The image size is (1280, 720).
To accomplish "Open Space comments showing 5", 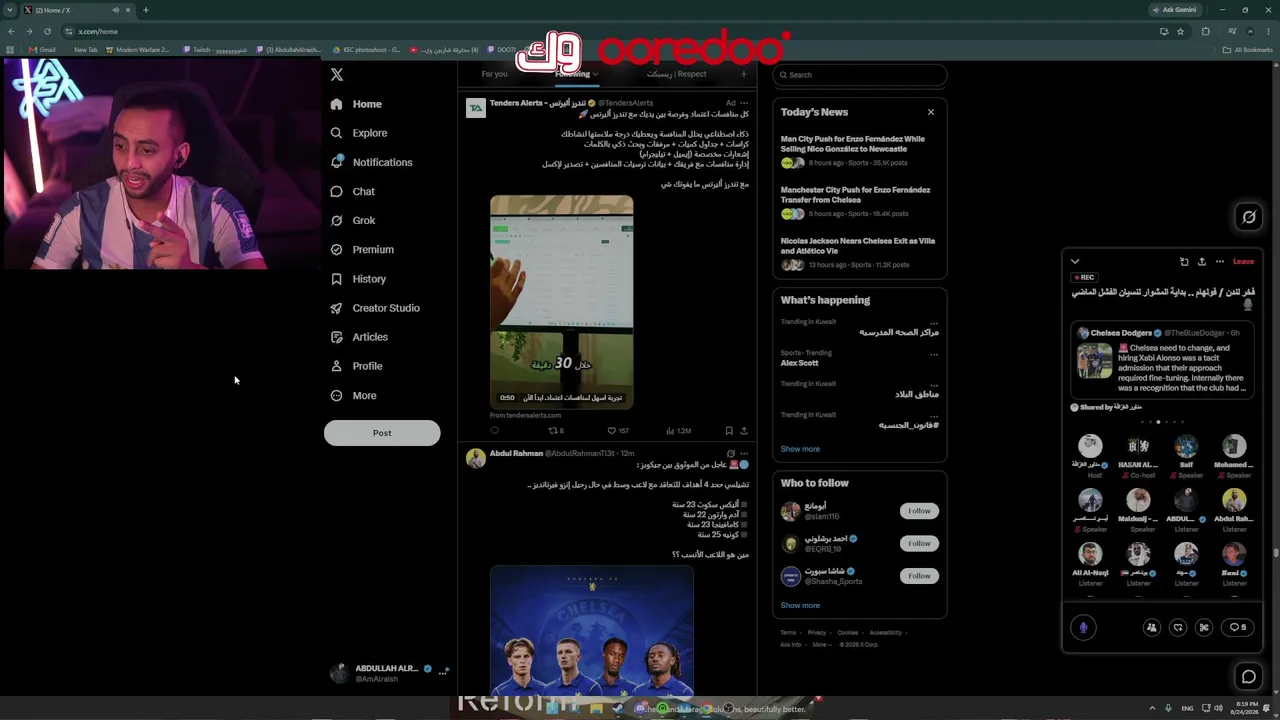I will [1238, 627].
